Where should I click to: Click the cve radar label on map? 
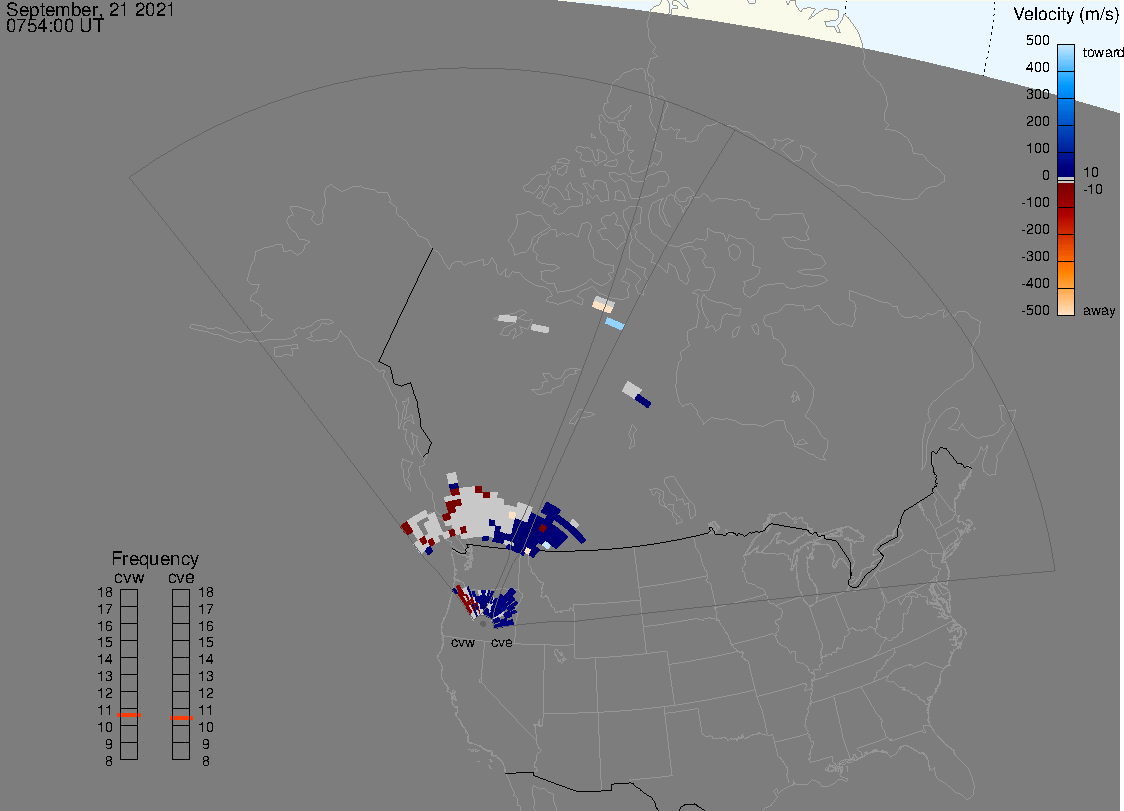[x=502, y=642]
